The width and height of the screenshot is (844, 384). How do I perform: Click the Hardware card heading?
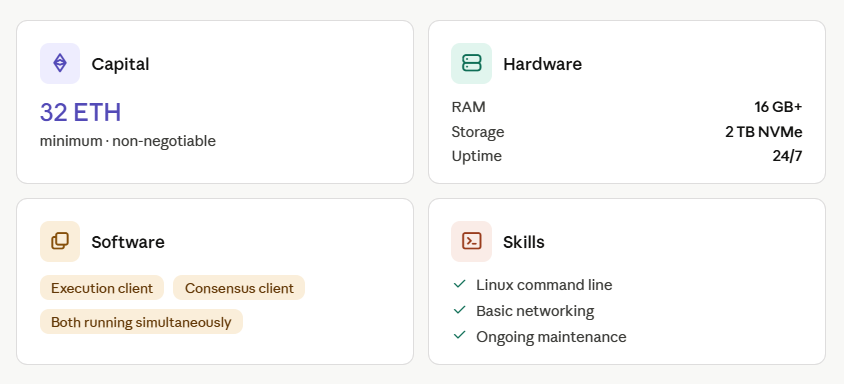543,64
